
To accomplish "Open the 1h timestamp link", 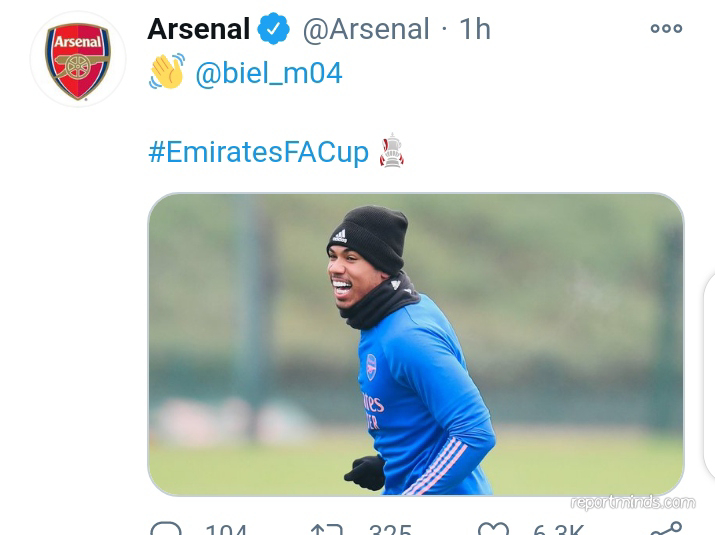I will coord(475,29).
